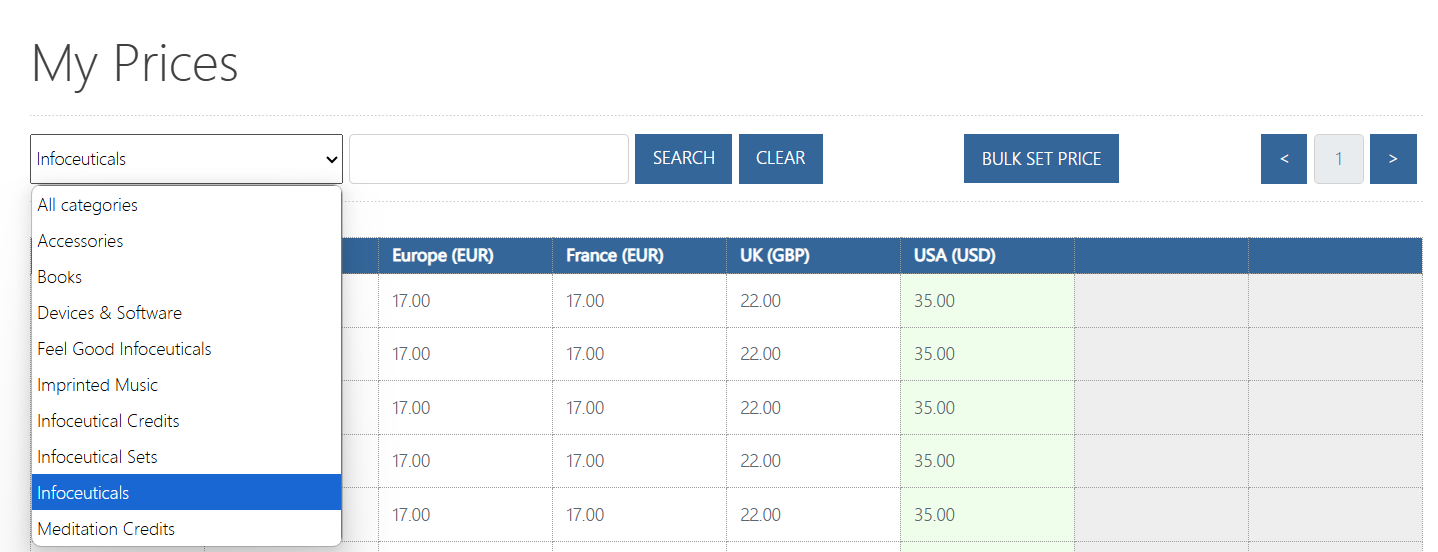Pick Infoceutical Credits option

[187, 421]
